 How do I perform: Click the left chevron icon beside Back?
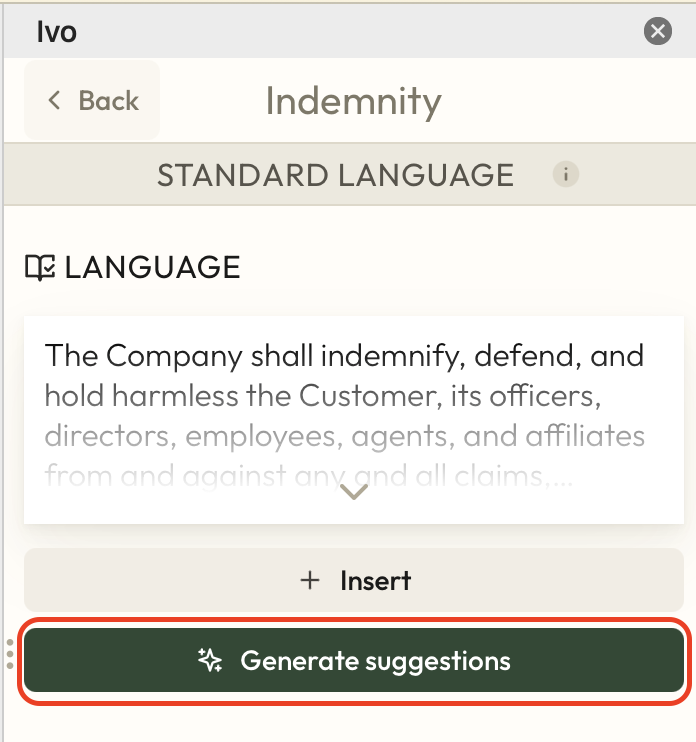[x=55, y=100]
